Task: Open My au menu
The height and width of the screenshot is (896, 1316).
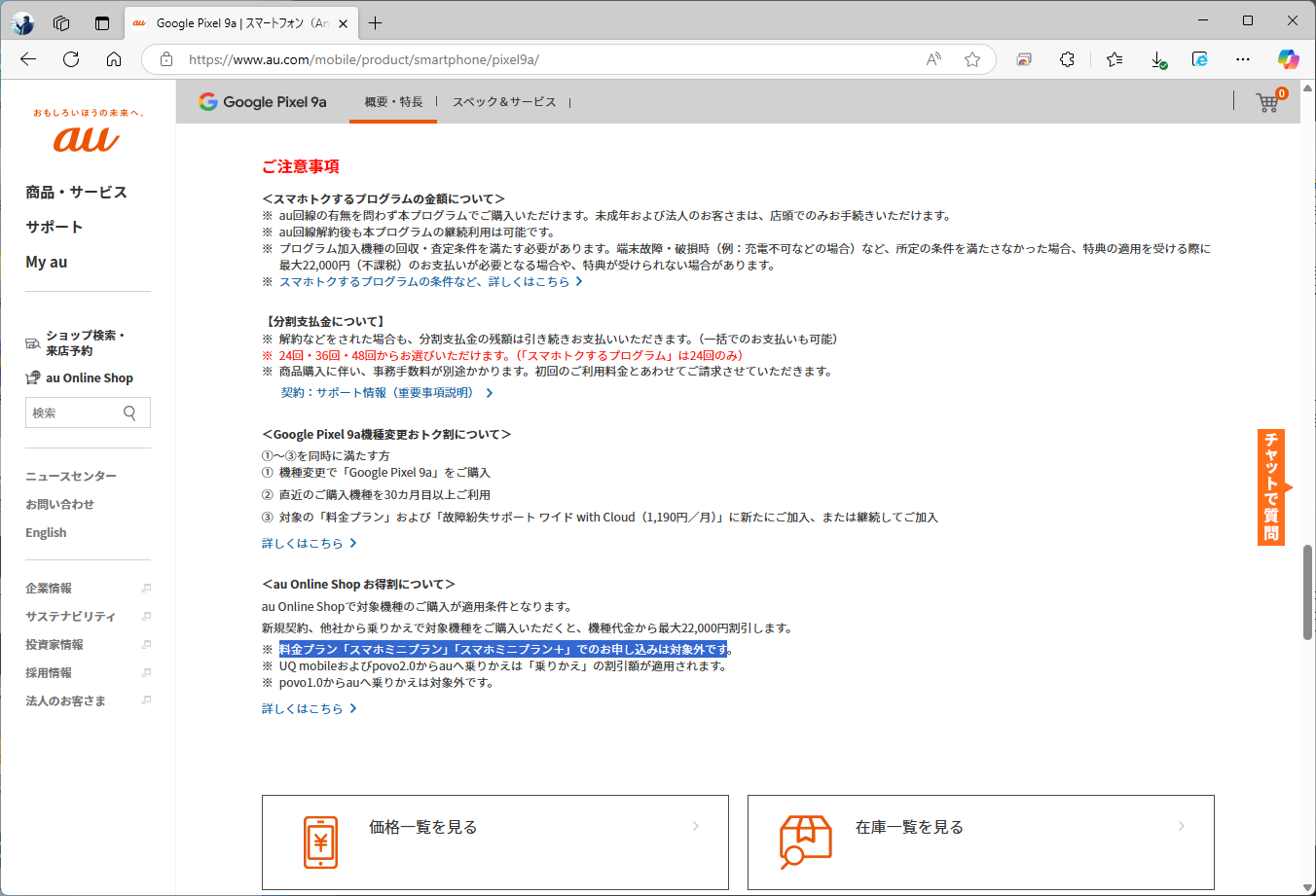Action: (47, 262)
